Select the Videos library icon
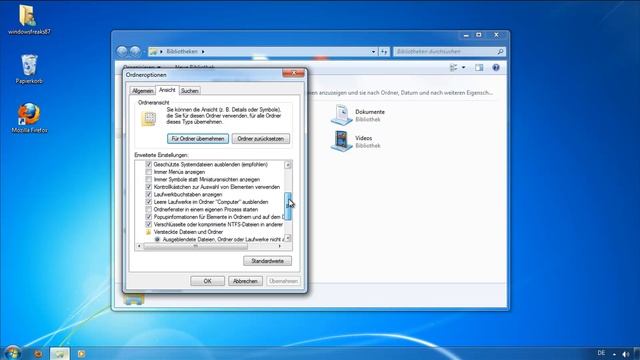640x360 pixels. pos(341,141)
